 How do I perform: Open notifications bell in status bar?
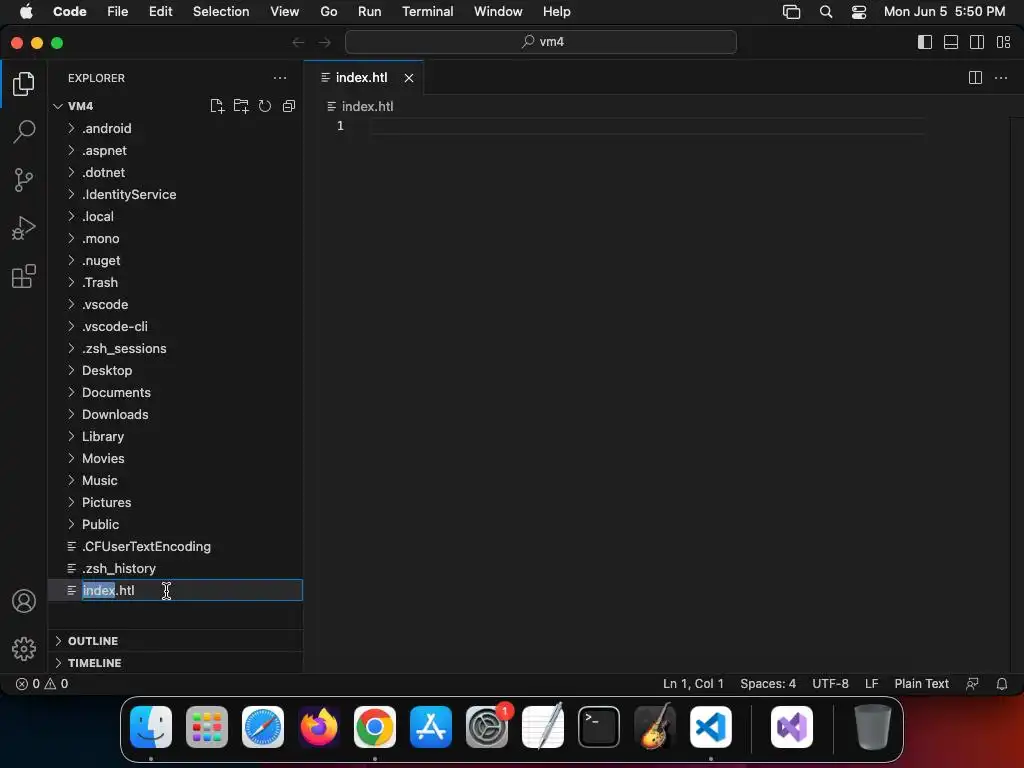(x=1001, y=684)
